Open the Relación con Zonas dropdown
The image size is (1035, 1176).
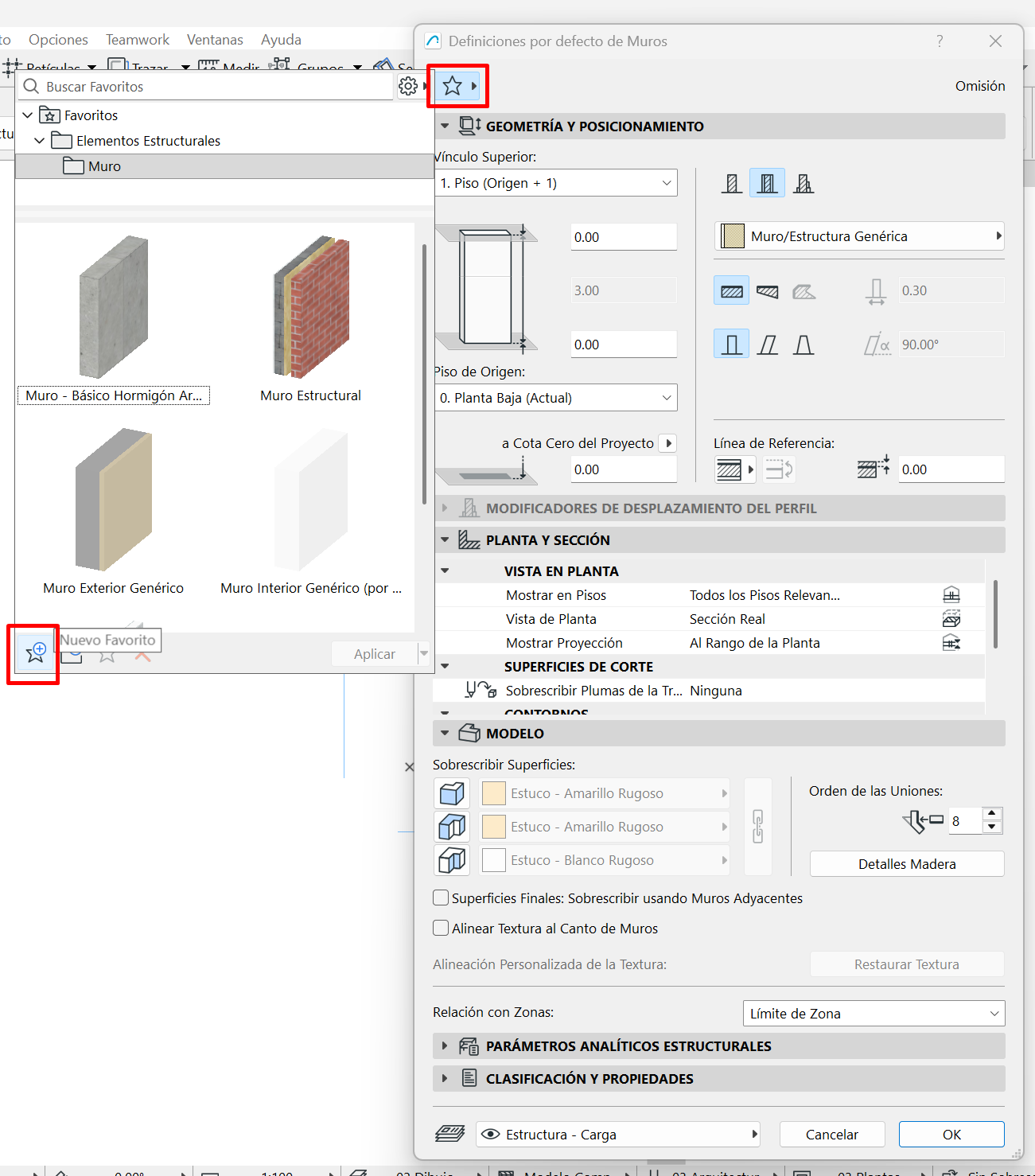pos(873,1013)
